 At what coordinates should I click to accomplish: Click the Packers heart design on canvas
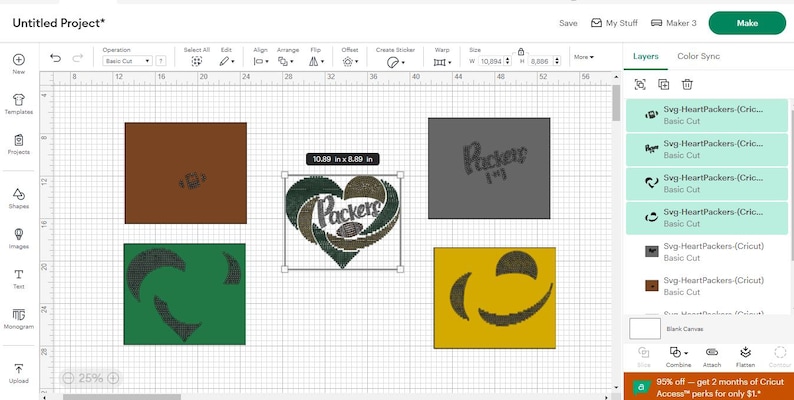(x=342, y=222)
